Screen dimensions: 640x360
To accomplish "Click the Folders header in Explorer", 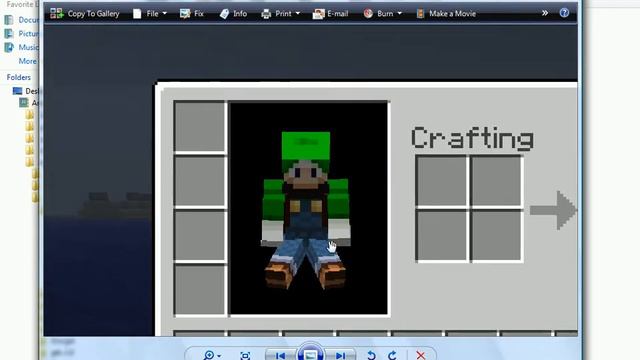I will click(x=18, y=77).
